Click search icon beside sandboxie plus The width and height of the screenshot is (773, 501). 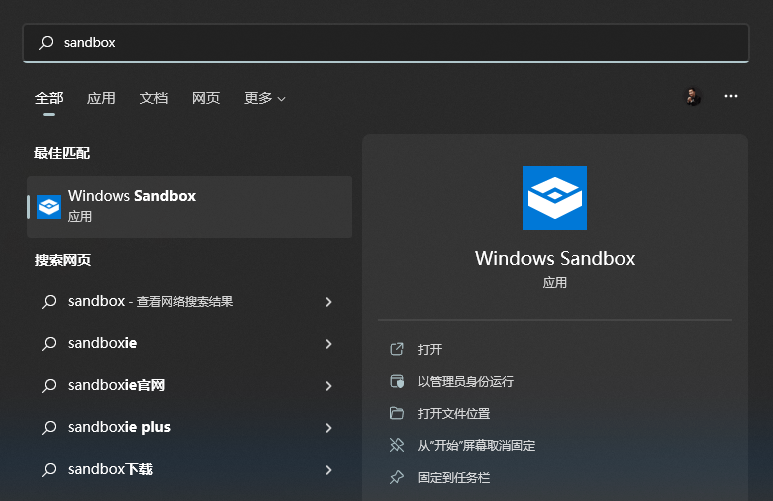[x=49, y=428]
